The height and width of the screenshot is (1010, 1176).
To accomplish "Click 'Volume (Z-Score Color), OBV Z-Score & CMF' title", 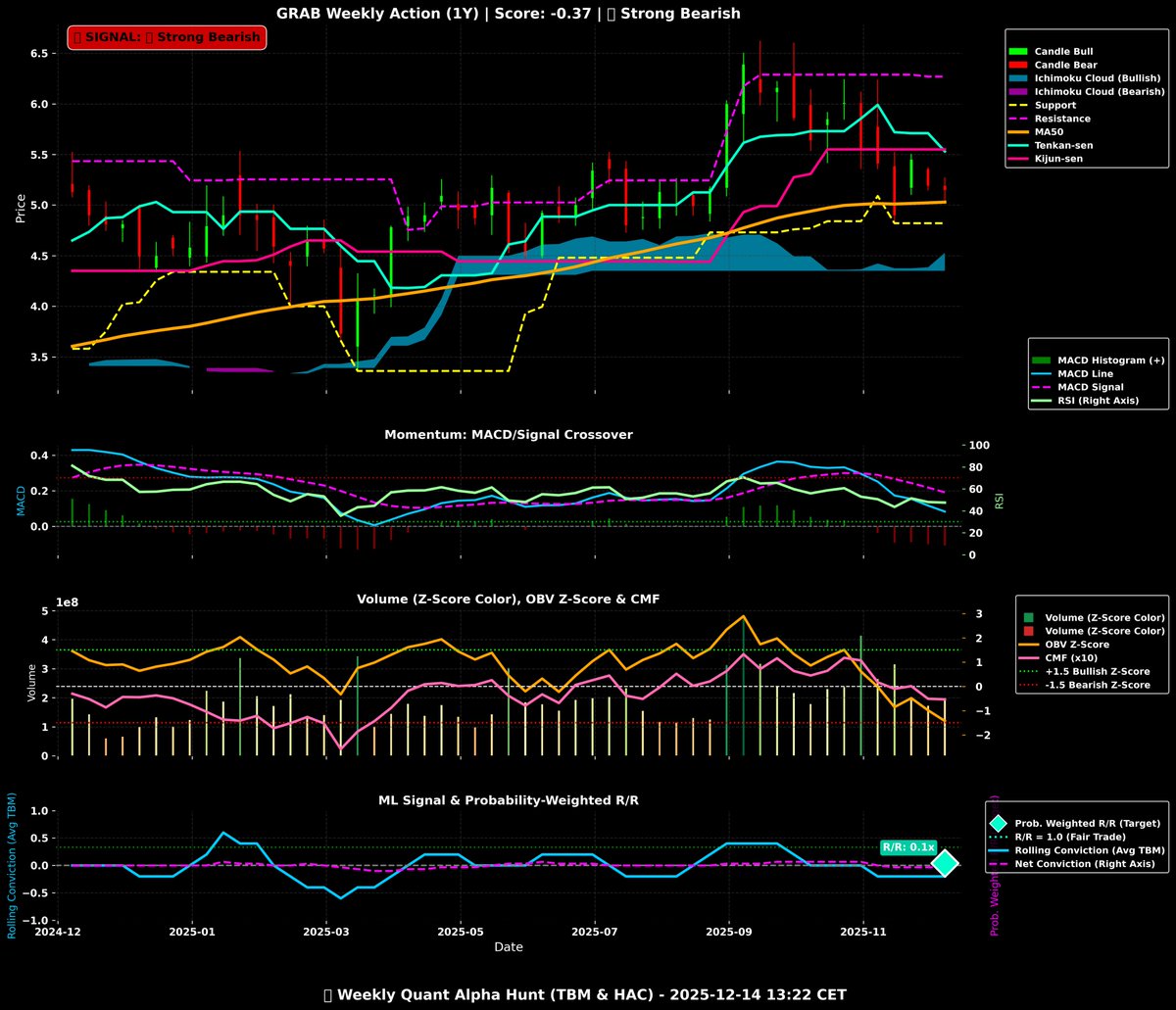I will (x=509, y=600).
